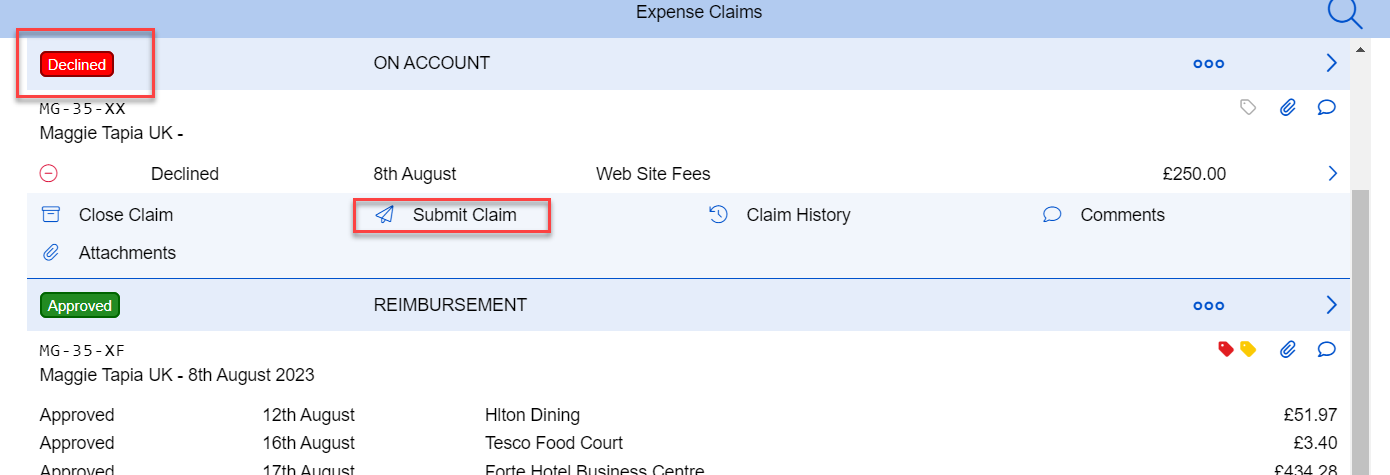This screenshot has height=475, width=1390.
Task: Select the Hlton Dining expense row
Action: click(688, 415)
